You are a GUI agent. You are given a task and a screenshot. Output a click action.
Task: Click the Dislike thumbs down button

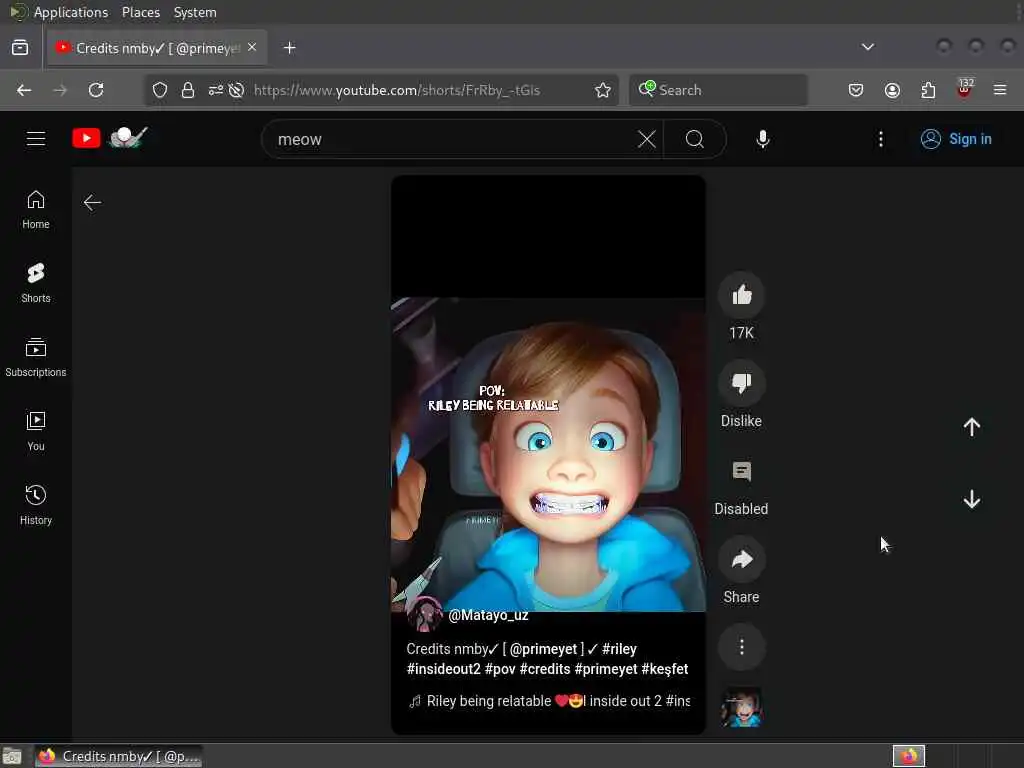741,383
